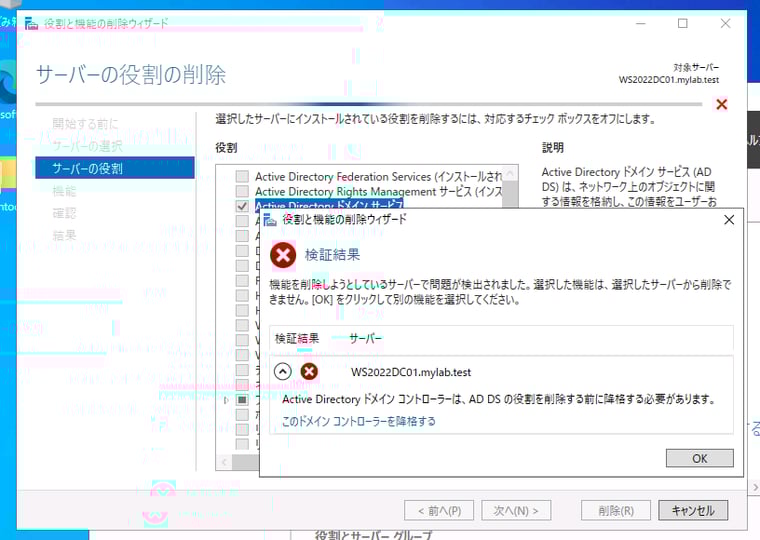
Task: Click the red X error mark under target server
Action: pos(721,104)
